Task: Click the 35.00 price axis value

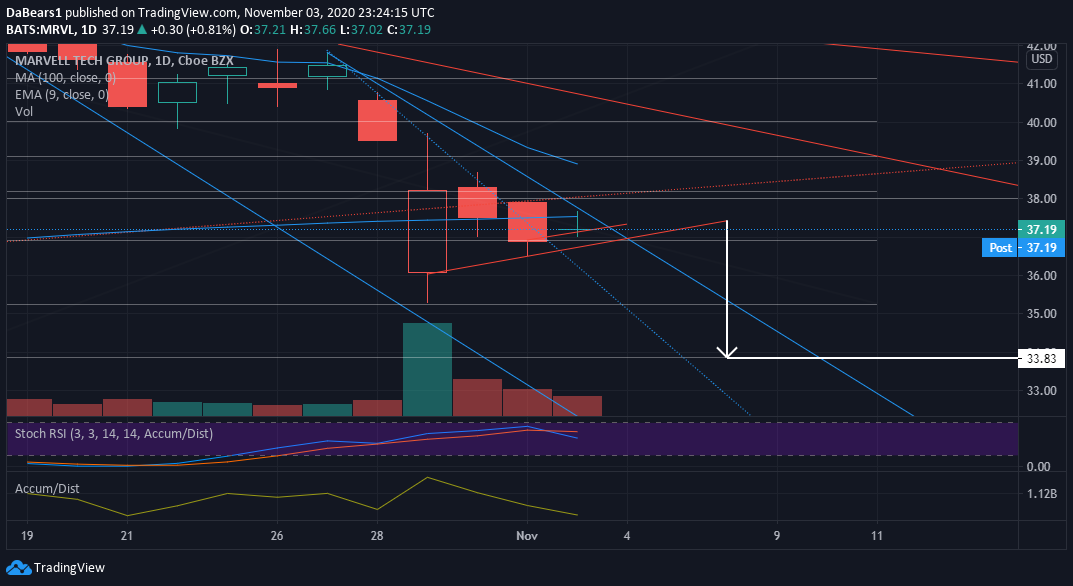Action: coord(1042,314)
